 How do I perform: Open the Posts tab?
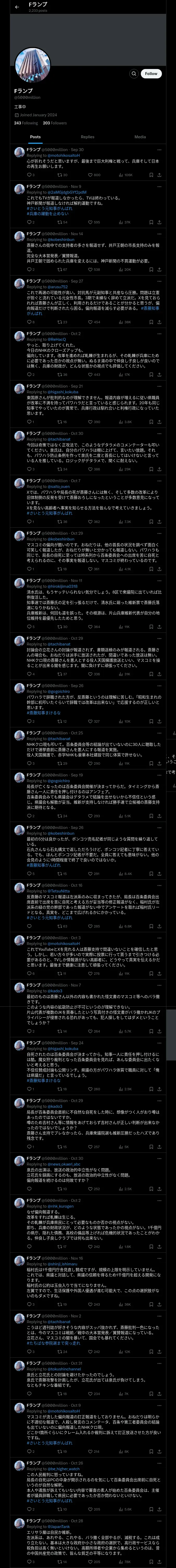click(x=35, y=137)
